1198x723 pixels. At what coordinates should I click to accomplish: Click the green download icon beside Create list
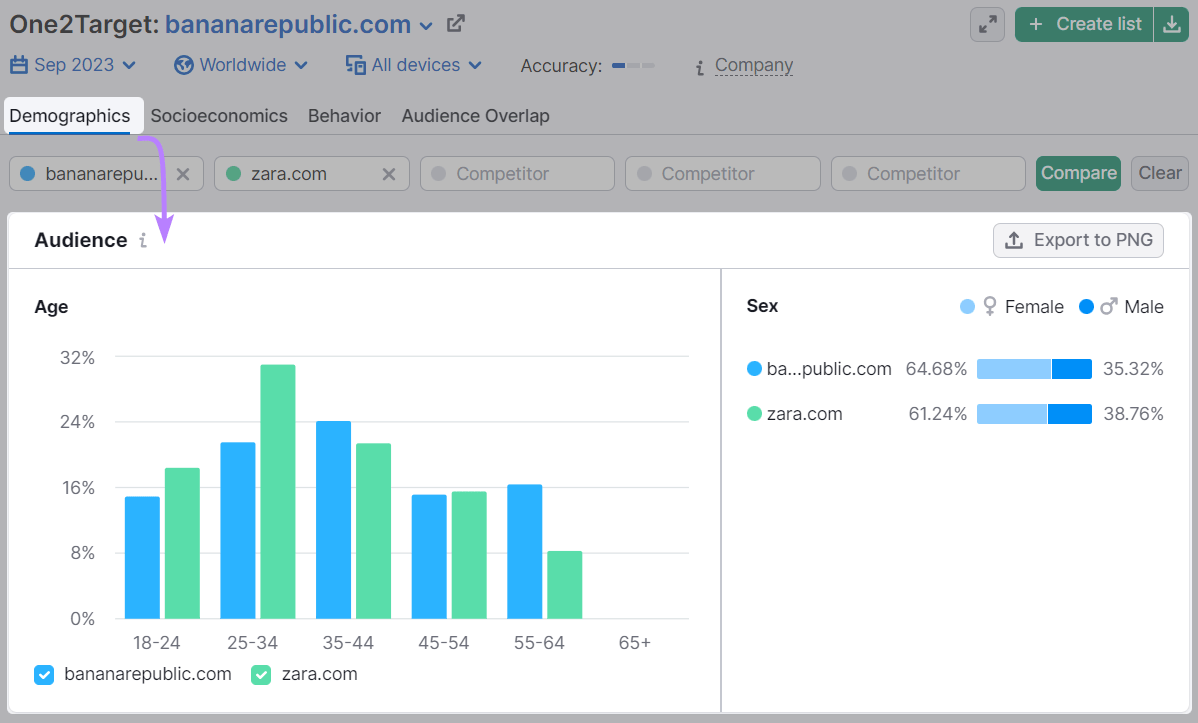coord(1171,23)
